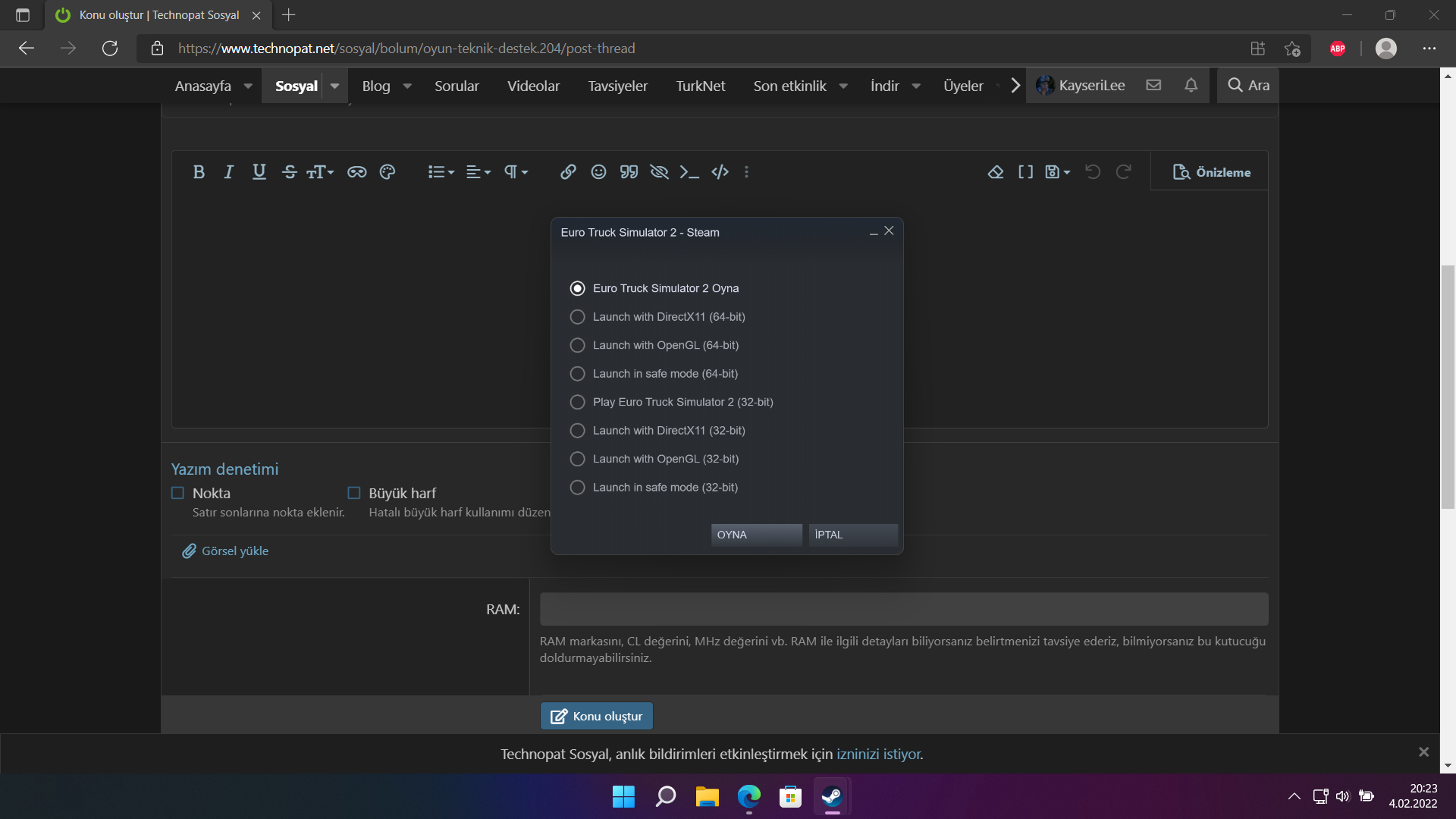Enable the Büyük harf checkbox
Viewport: 1456px width, 819px height.
tap(354, 493)
